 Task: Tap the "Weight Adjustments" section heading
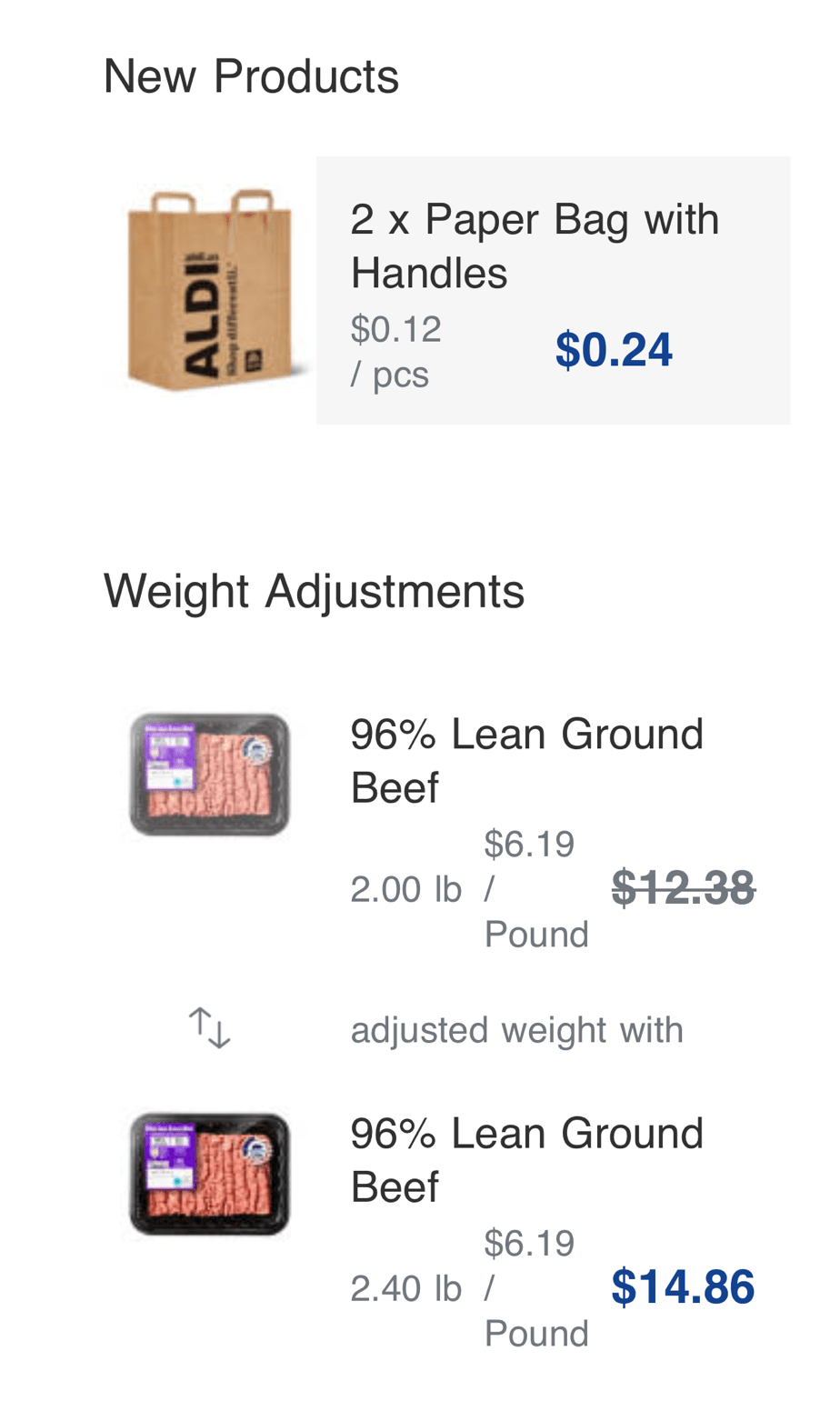pos(314,591)
